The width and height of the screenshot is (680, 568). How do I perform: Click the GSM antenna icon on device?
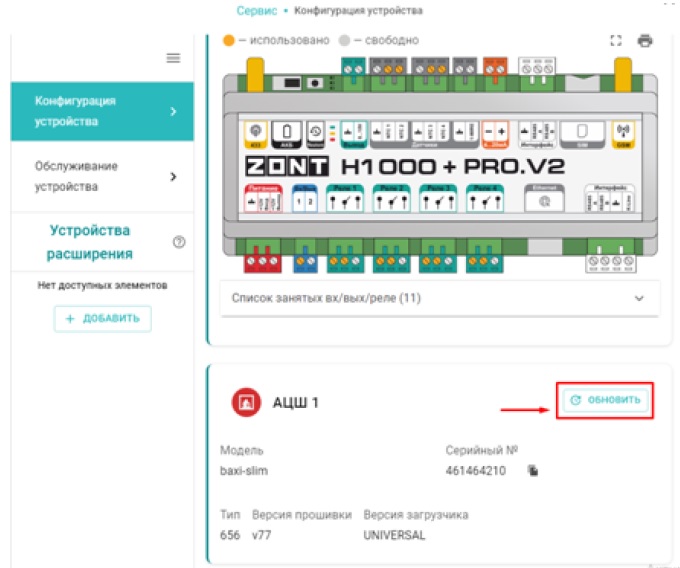(x=624, y=135)
